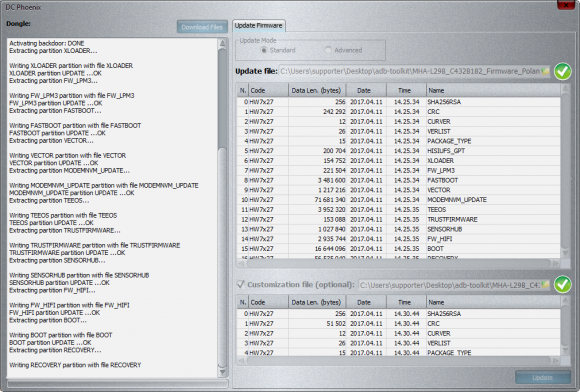Image resolution: width=580 pixels, height=392 pixels.
Task: Select the SENSORHUB row in update table
Action: pos(398,229)
